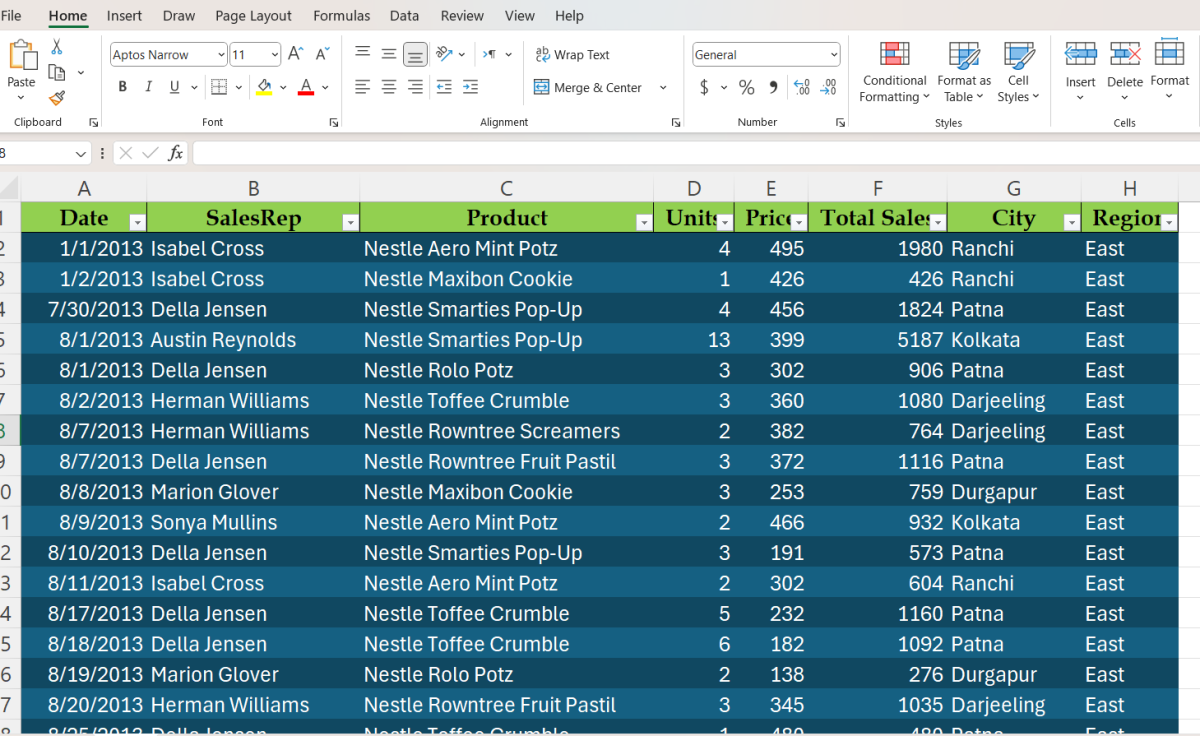Click the Increase Indent icon

coord(469,87)
